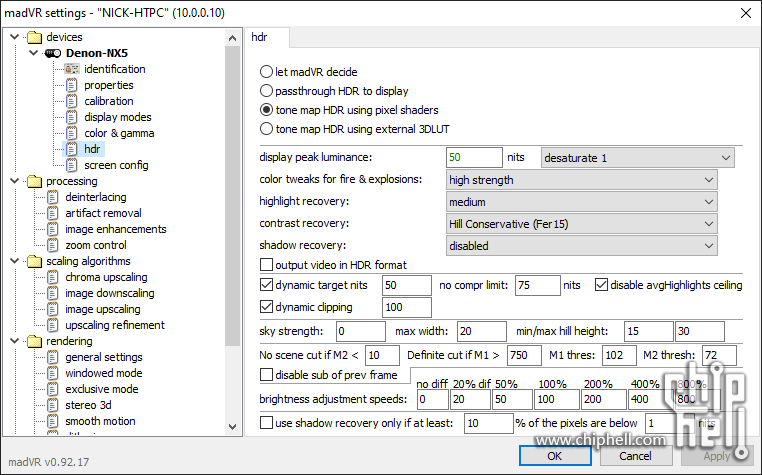
Task: Click the image enhancements page icon
Action: (52, 229)
